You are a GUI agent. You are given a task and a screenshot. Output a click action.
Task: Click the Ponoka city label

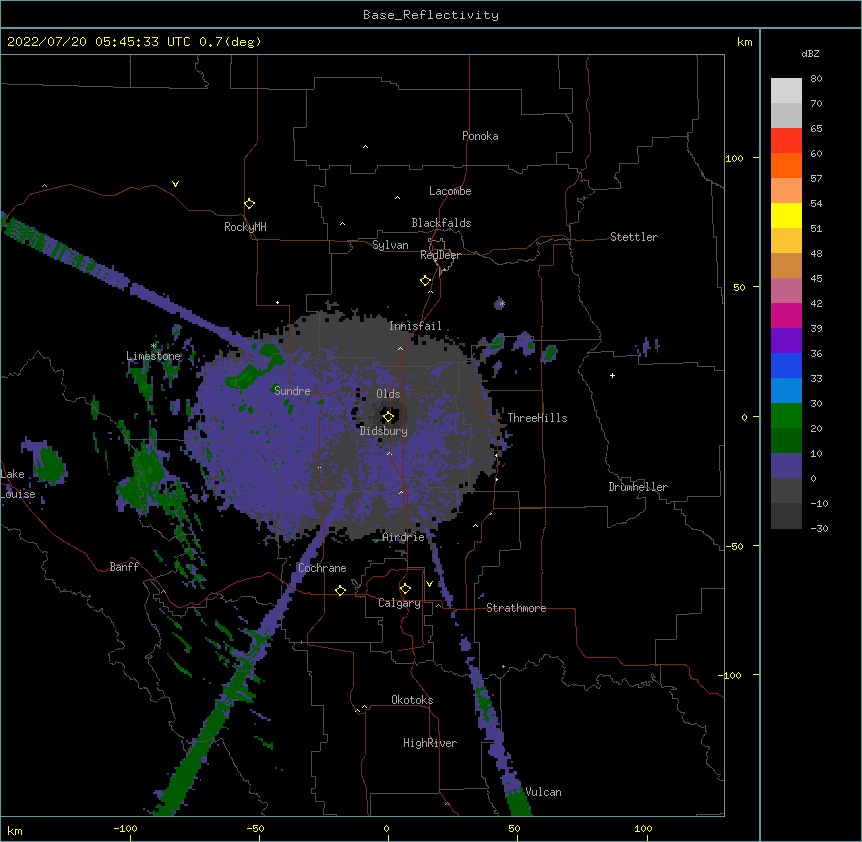tap(480, 136)
